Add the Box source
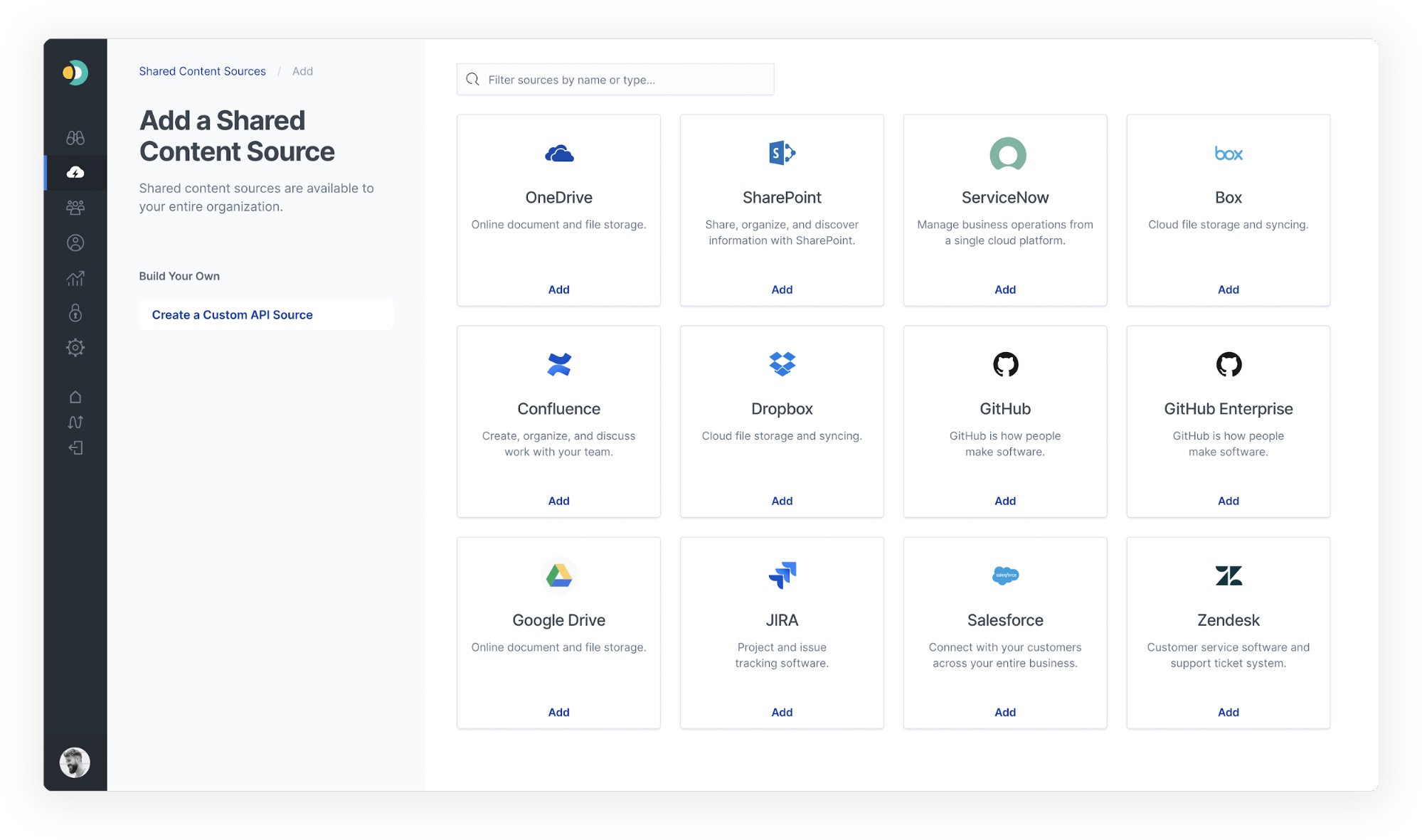This screenshot has width=1422, height=840. (x=1229, y=289)
